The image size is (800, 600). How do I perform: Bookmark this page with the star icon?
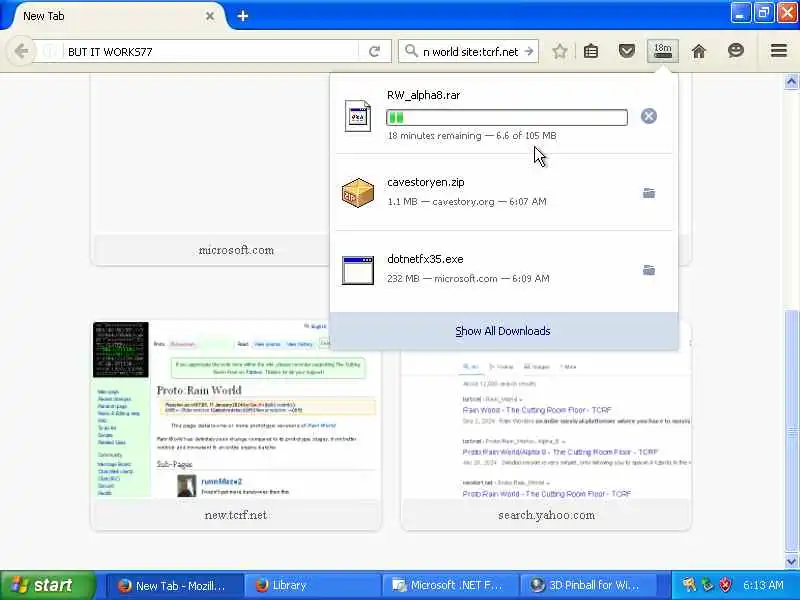(560, 51)
